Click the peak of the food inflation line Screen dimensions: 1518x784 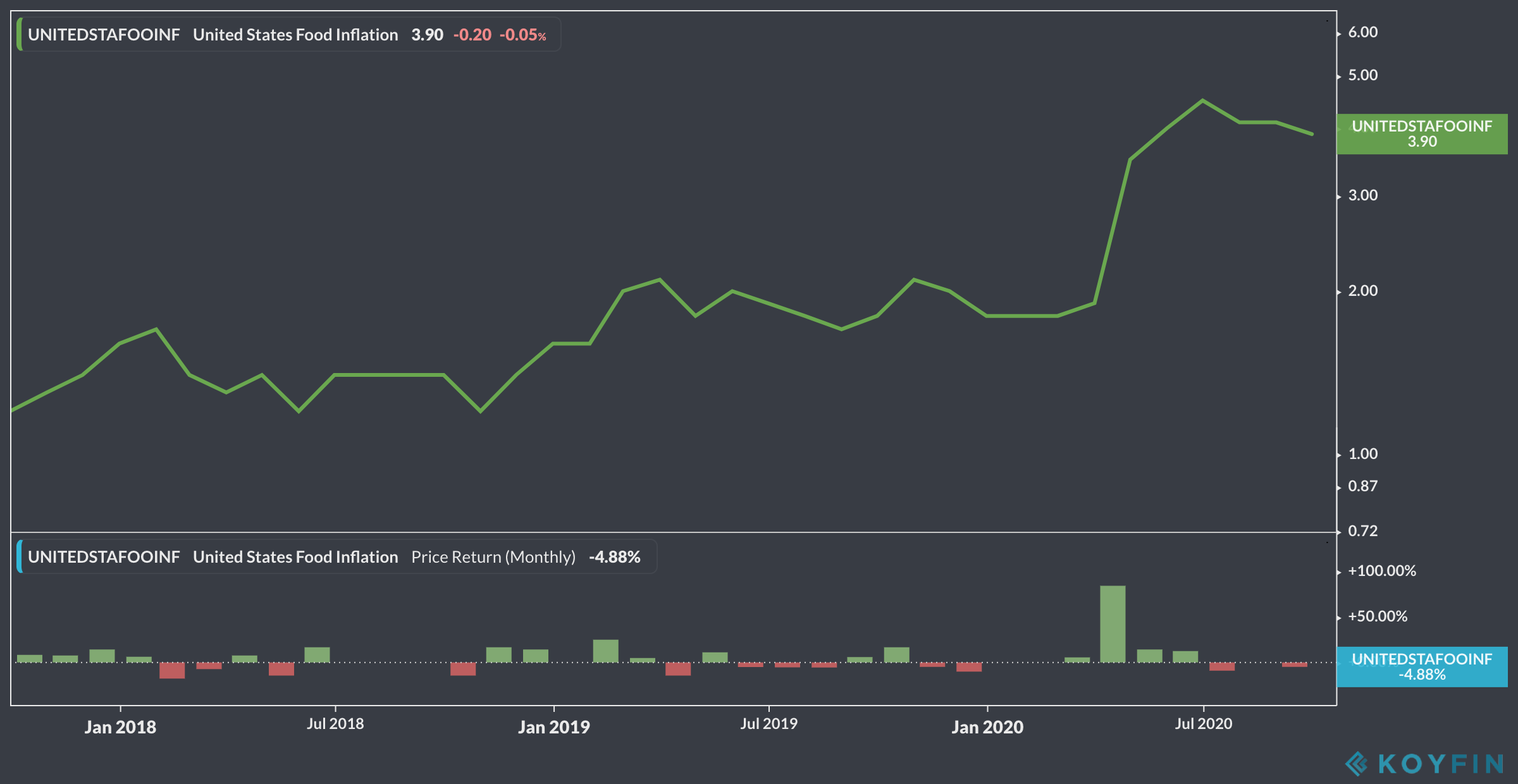coord(1202,101)
